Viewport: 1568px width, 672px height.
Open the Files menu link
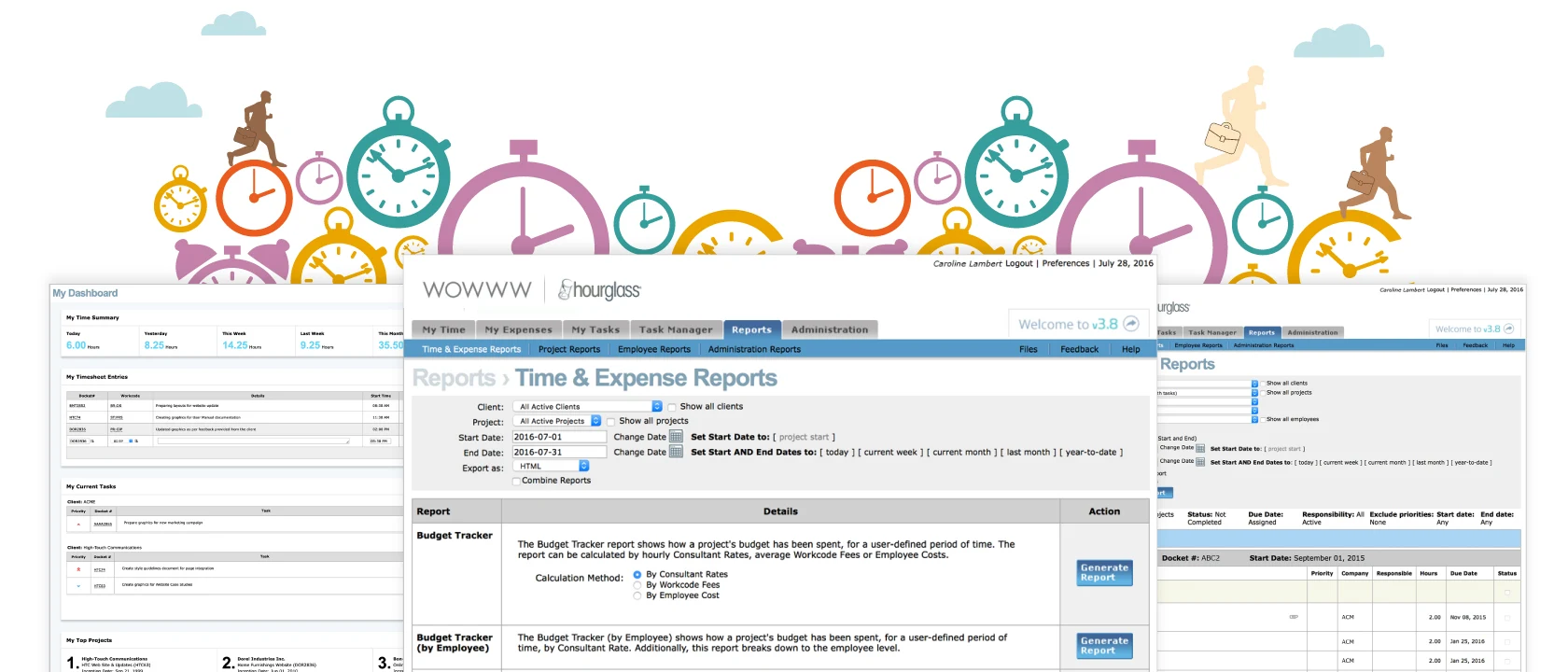pyautogui.click(x=1029, y=349)
